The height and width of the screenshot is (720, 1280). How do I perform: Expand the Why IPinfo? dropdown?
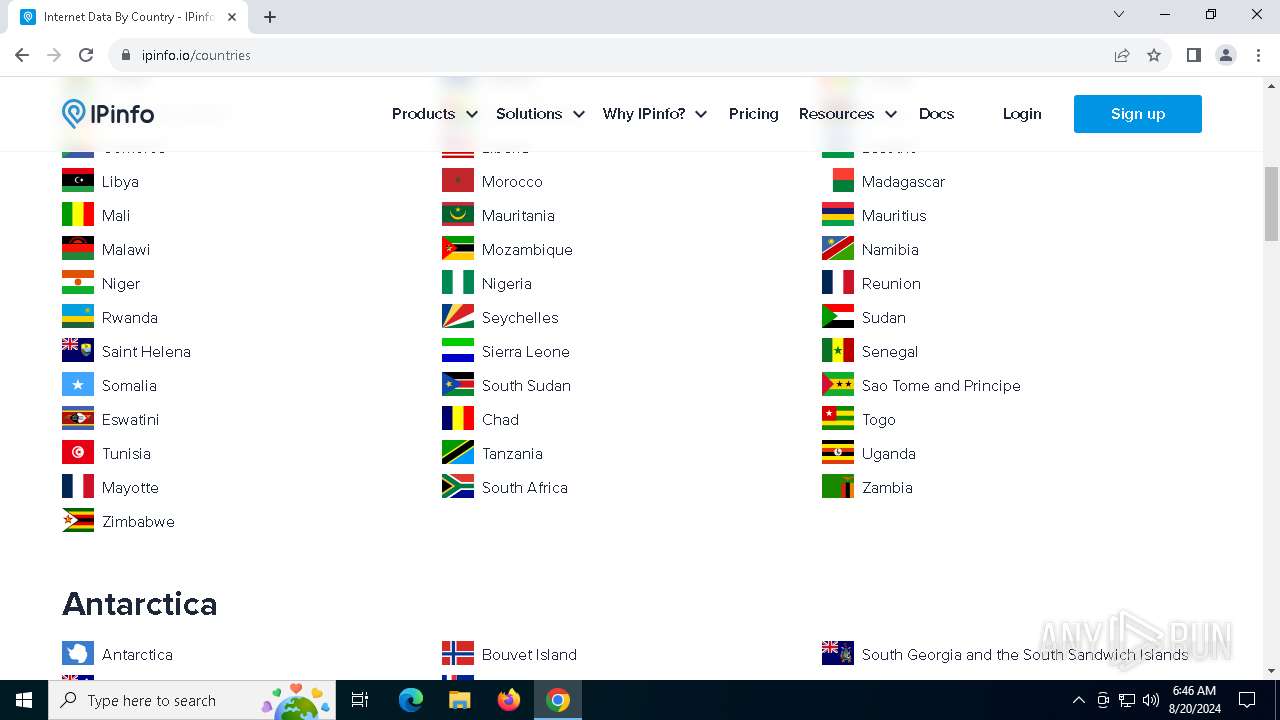coord(655,114)
